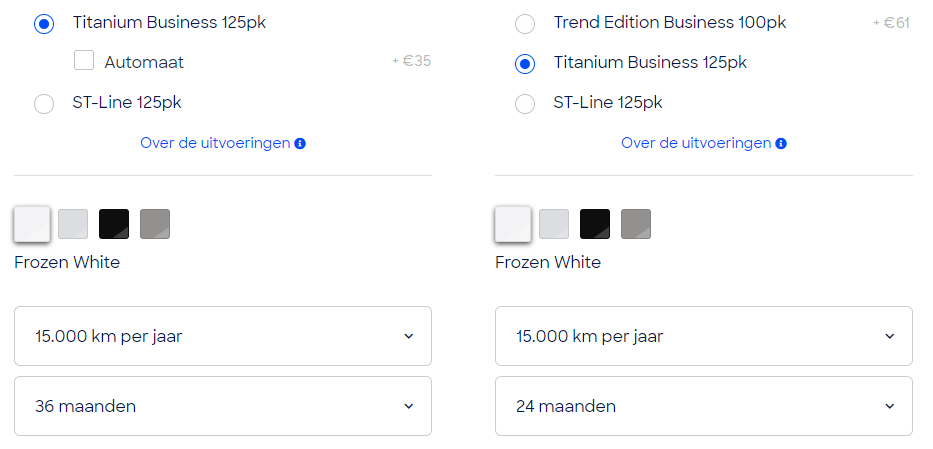Viewport: 933px width, 449px height.
Task: Click info icon beside right 'Over de uitvoeringen'
Action: point(782,143)
